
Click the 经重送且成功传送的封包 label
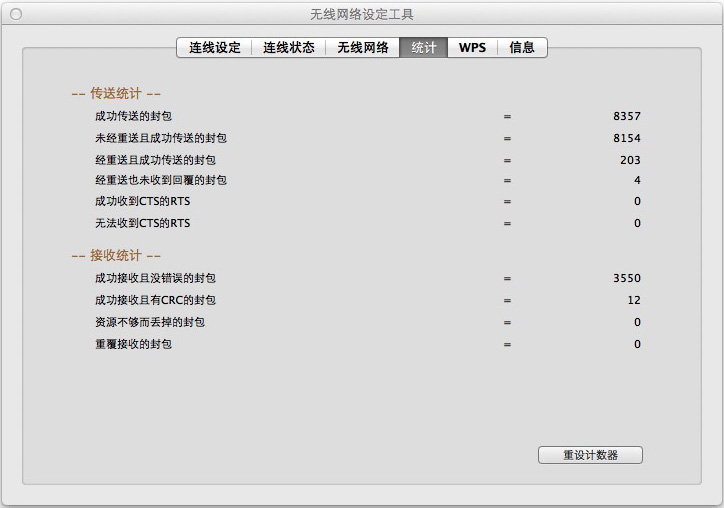[x=155, y=160]
